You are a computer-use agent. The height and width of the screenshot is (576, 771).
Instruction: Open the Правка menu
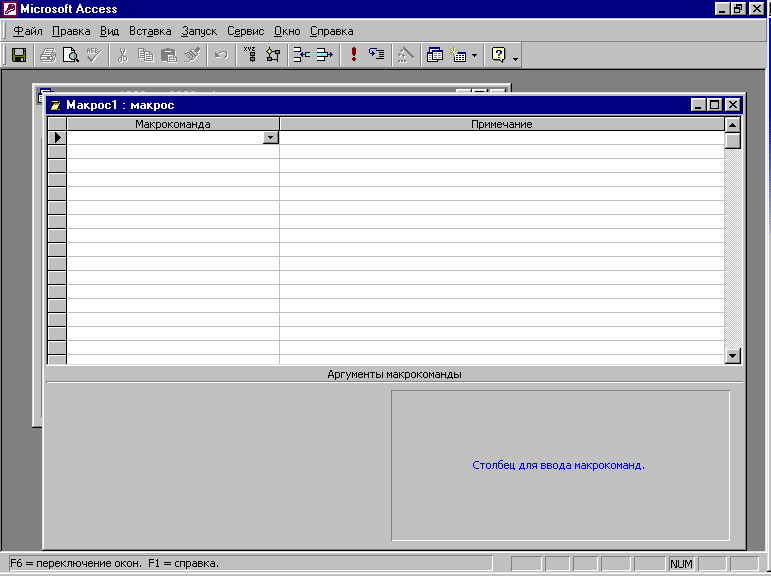71,31
